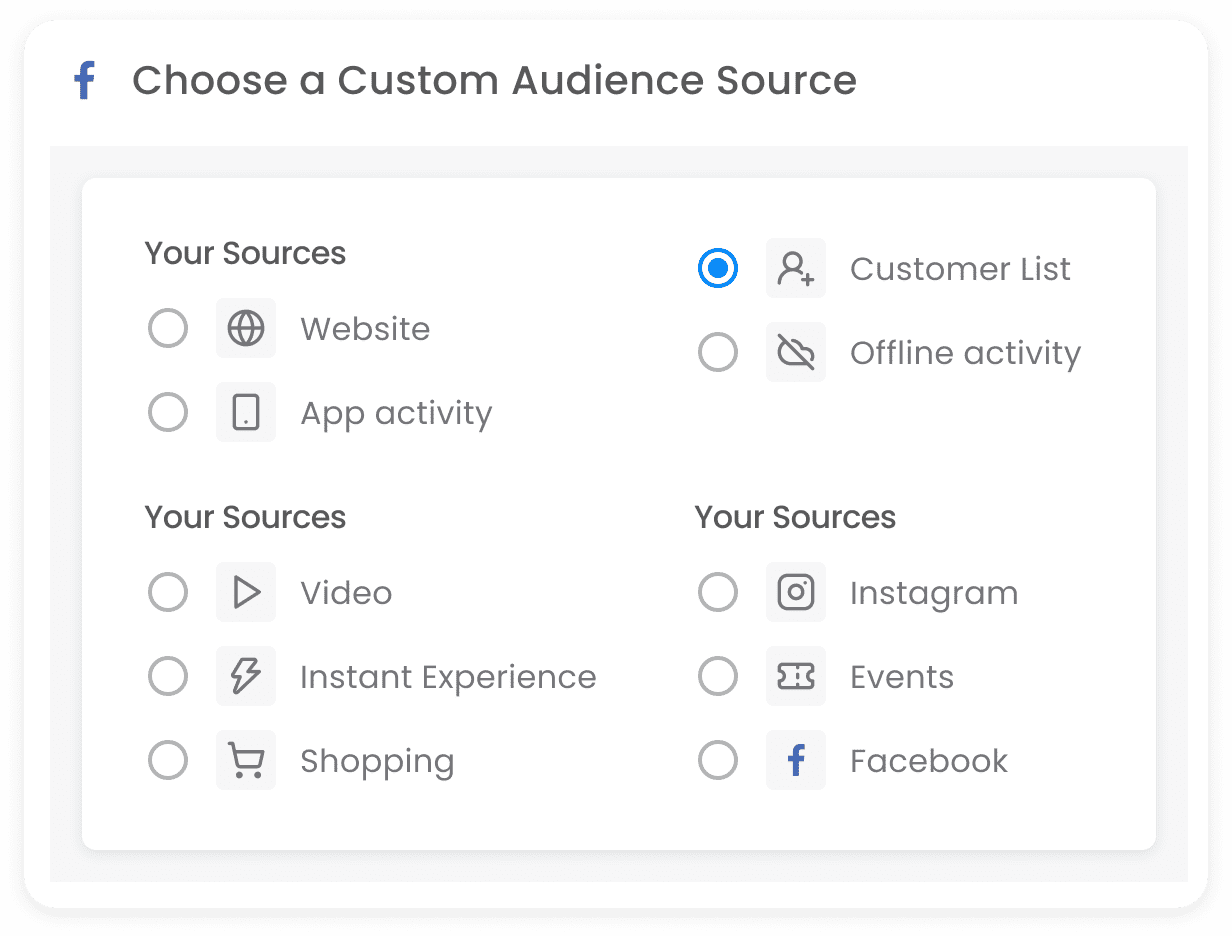Click the Facebook label text

point(929,761)
